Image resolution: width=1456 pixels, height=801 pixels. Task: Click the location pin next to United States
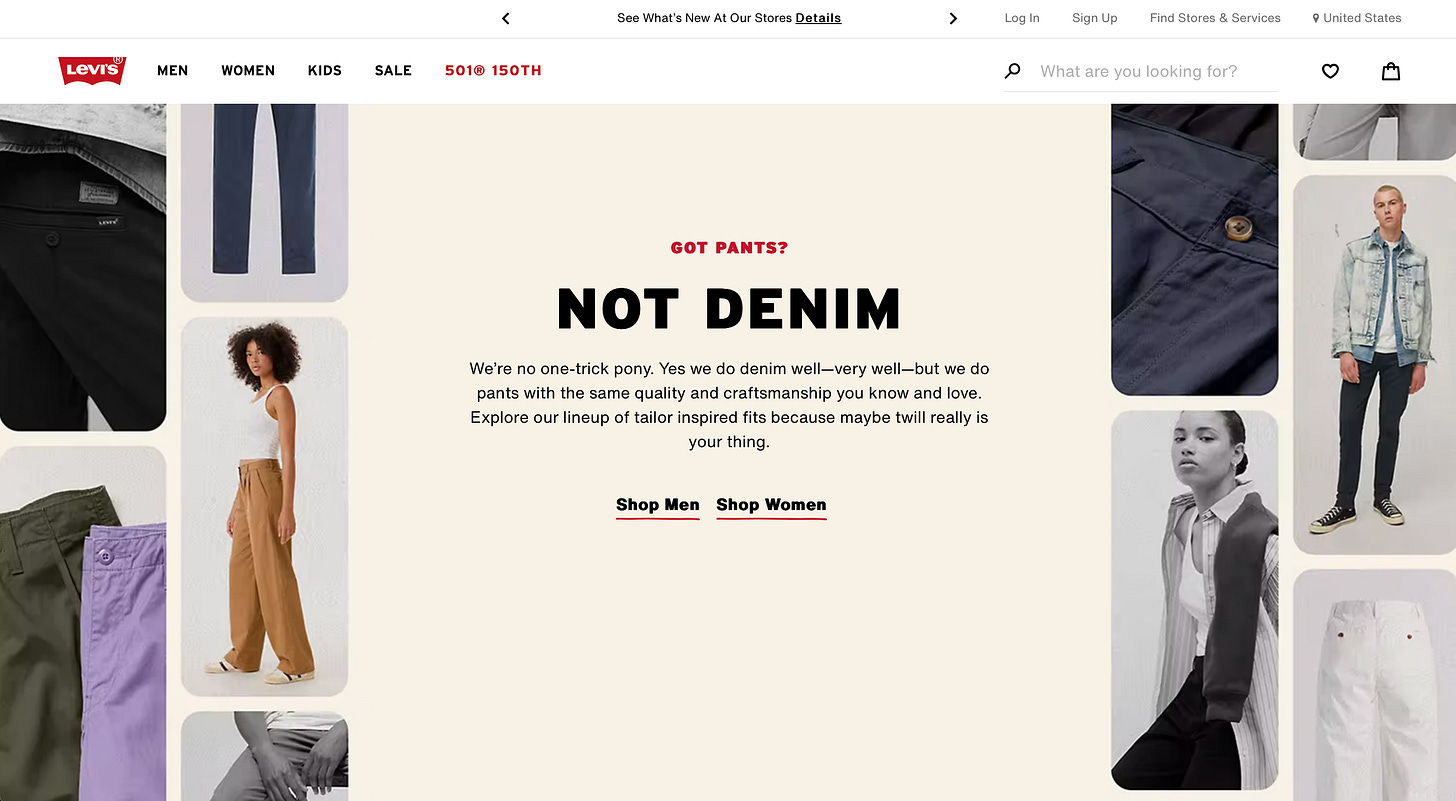(x=1315, y=17)
